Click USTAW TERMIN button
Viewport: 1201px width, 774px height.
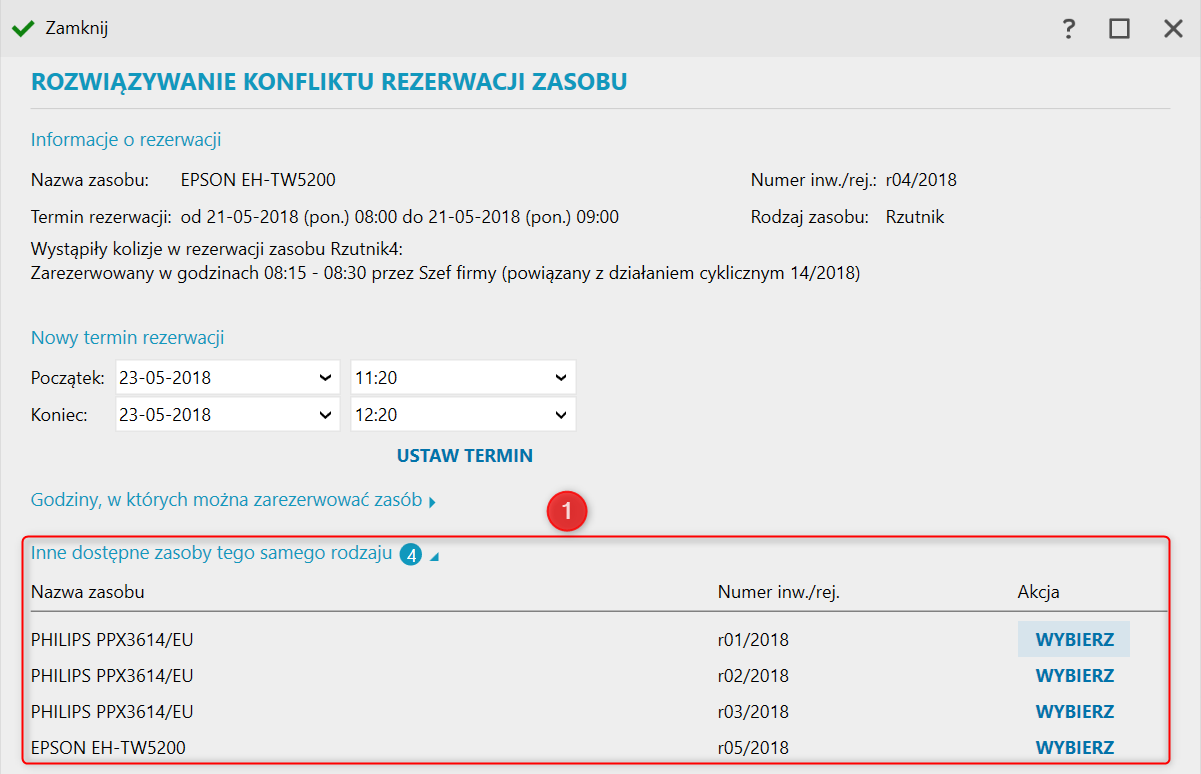click(x=465, y=456)
